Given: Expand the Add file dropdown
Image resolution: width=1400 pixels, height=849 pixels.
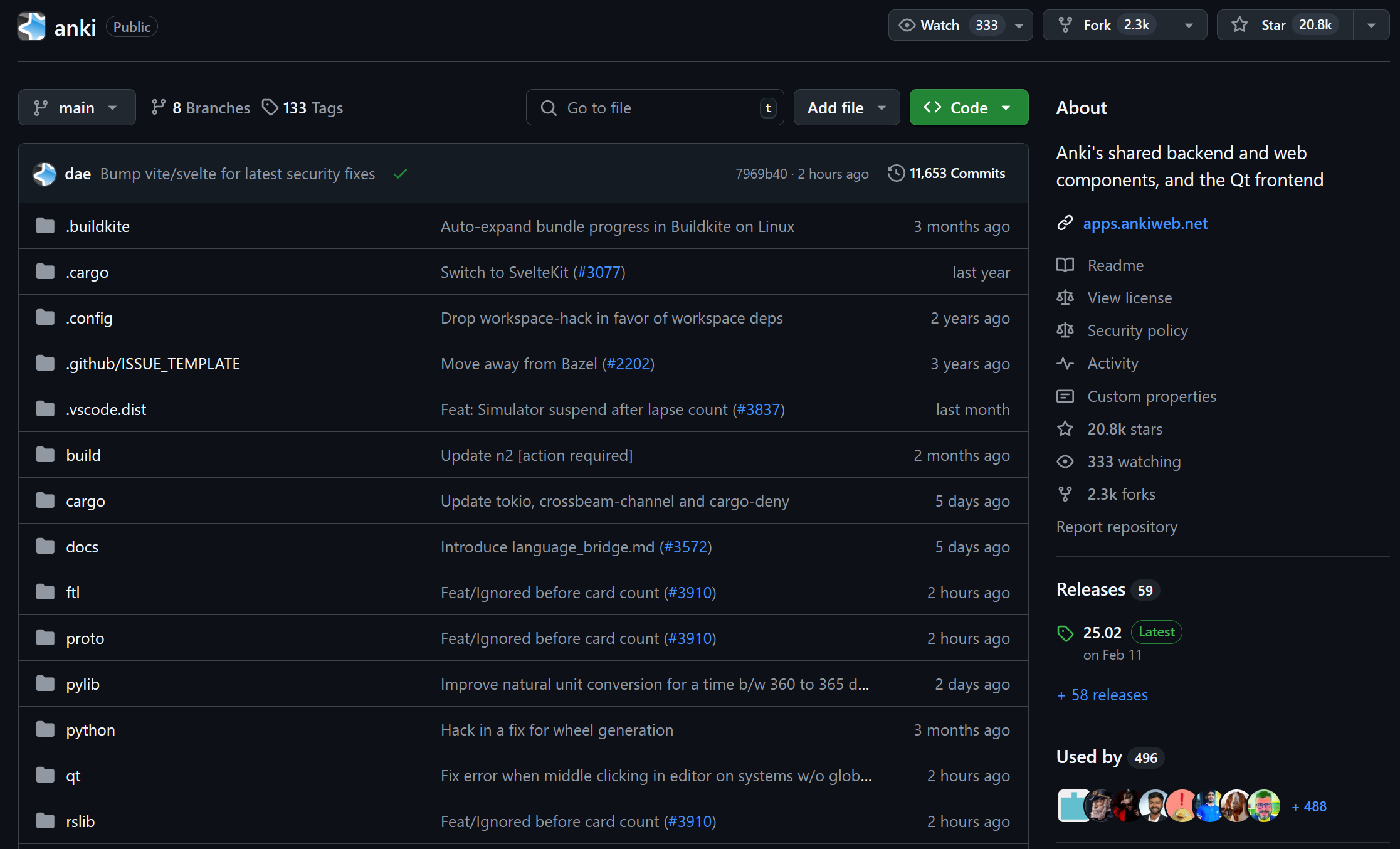Looking at the screenshot, I should pyautogui.click(x=846, y=108).
